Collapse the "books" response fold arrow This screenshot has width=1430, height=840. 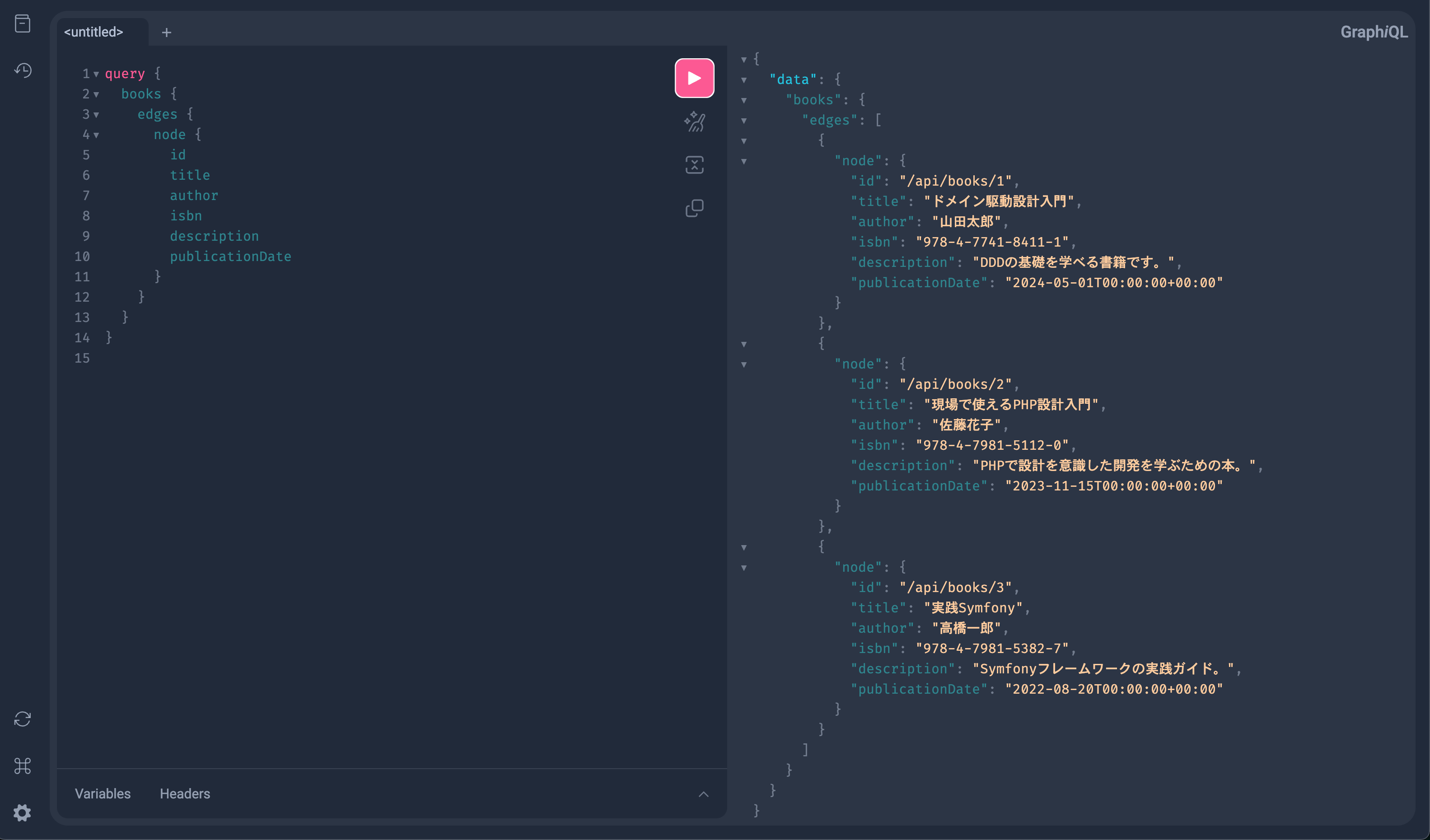[743, 100]
